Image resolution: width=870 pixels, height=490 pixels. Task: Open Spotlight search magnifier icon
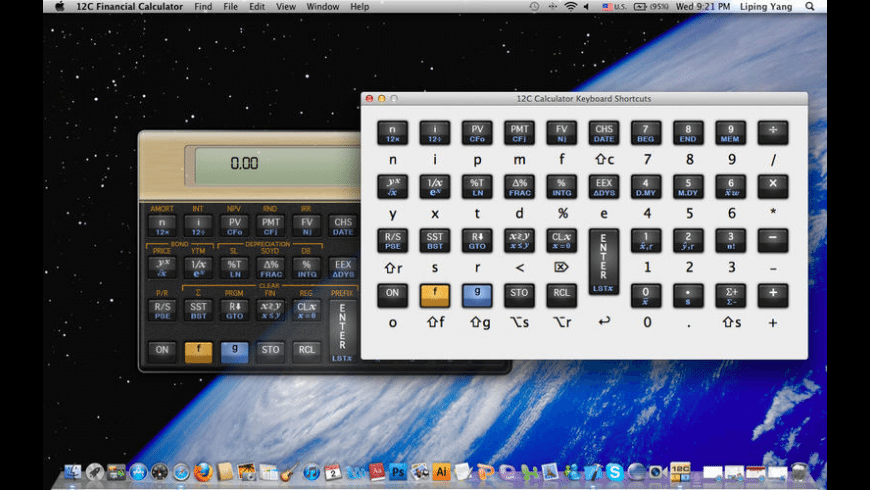[810, 7]
